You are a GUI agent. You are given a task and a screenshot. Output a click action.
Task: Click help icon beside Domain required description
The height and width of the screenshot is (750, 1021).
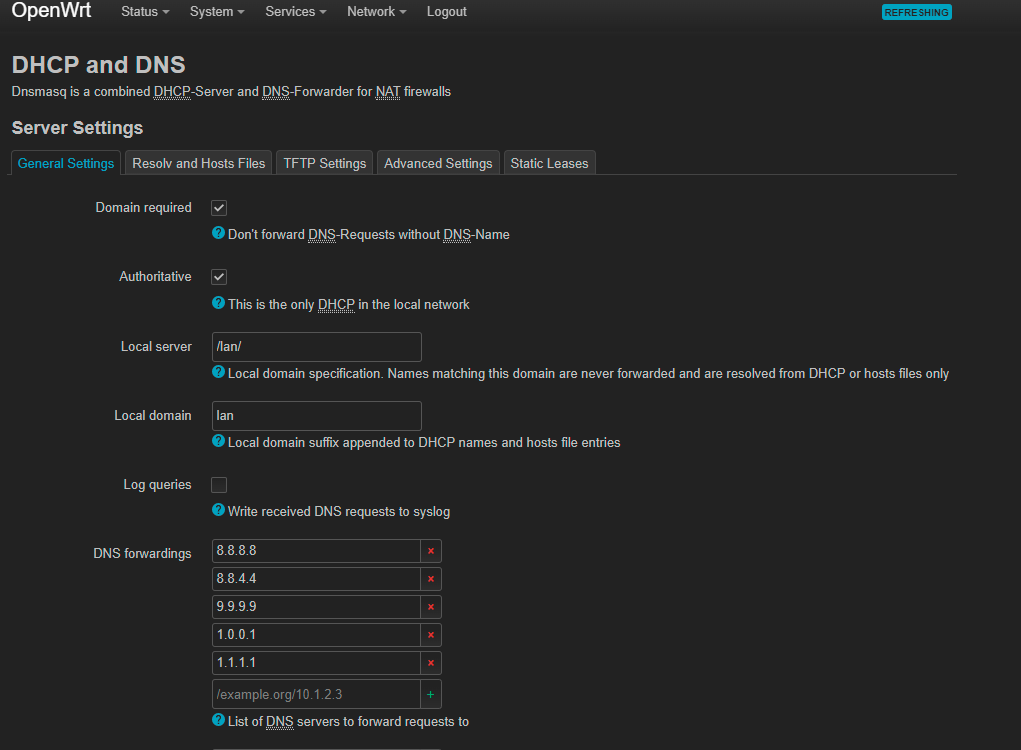pyautogui.click(x=218, y=234)
